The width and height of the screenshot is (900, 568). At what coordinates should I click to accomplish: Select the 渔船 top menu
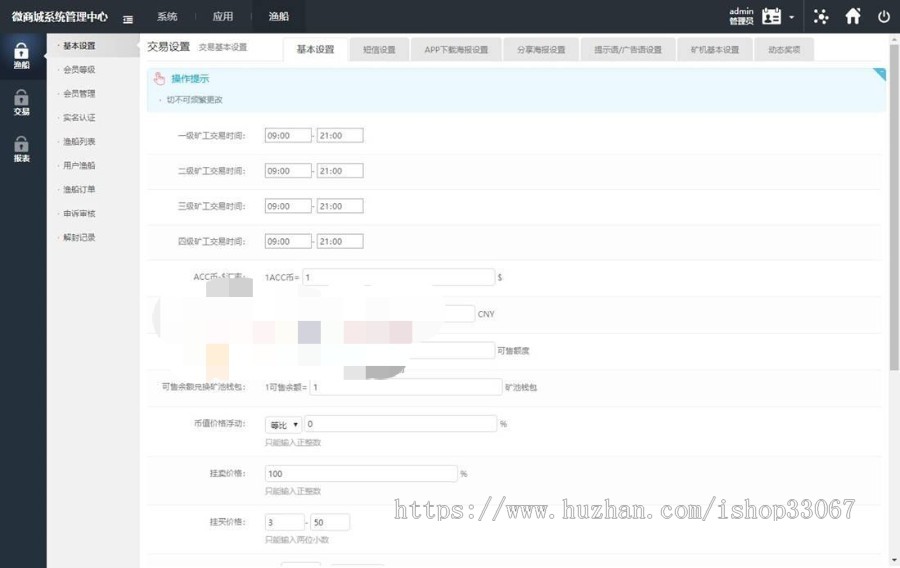tap(278, 17)
